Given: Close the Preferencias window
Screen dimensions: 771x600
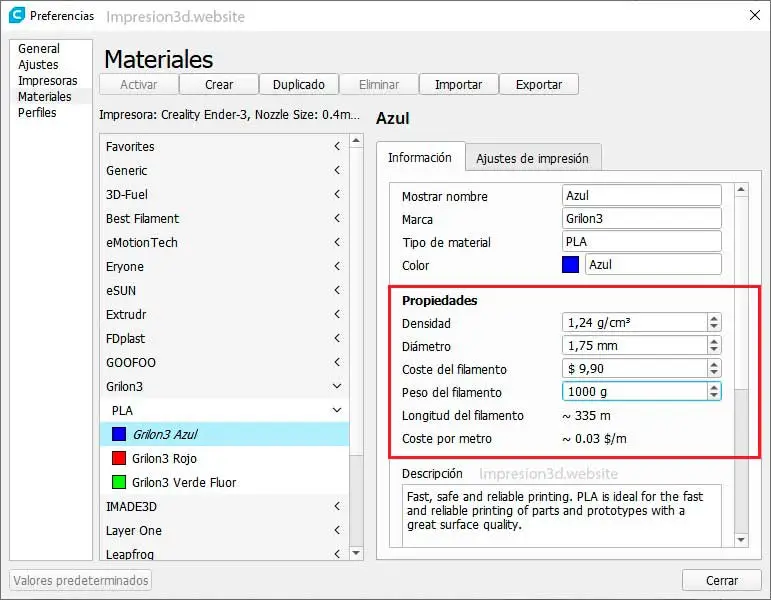Looking at the screenshot, I should (x=755, y=15).
